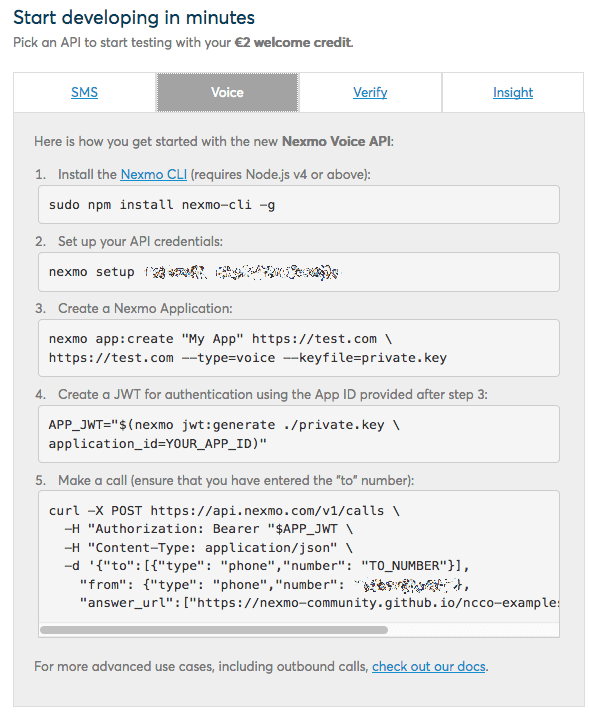Click the APP_JWT jwt:generate command line
589x715 pixels.
[x=224, y=425]
